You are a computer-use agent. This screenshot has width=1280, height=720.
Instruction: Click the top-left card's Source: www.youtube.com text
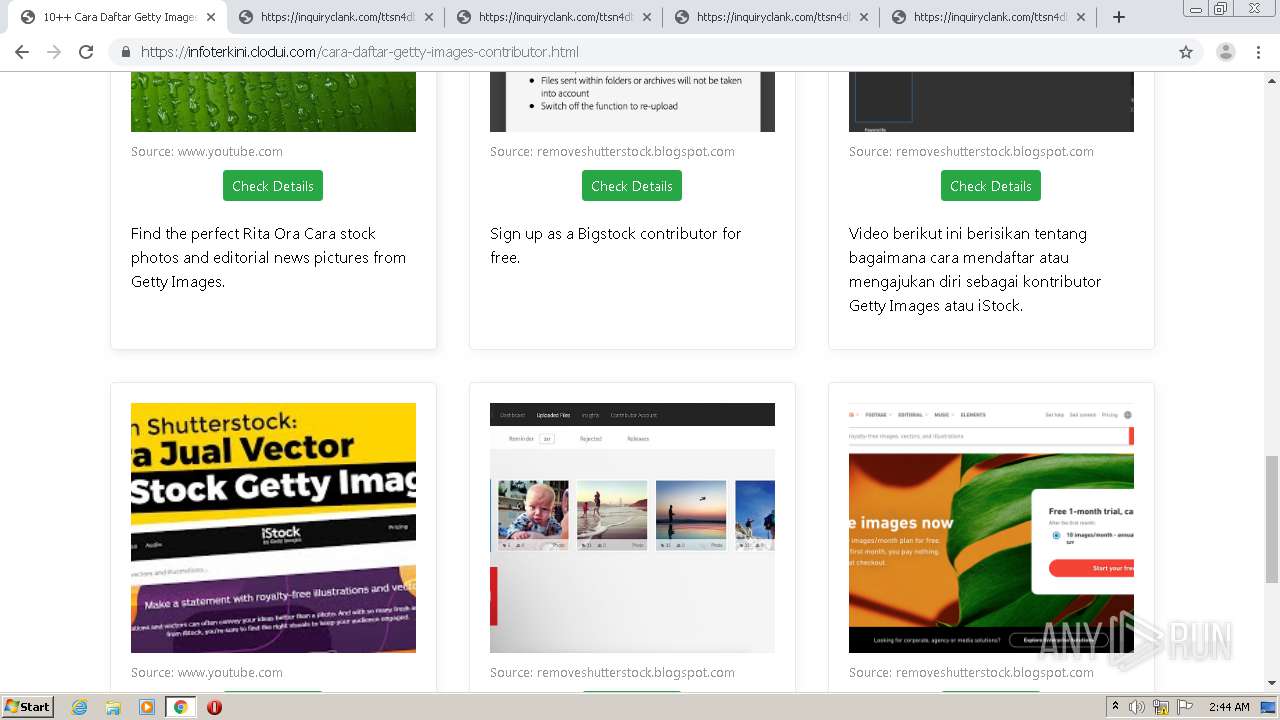pos(207,152)
